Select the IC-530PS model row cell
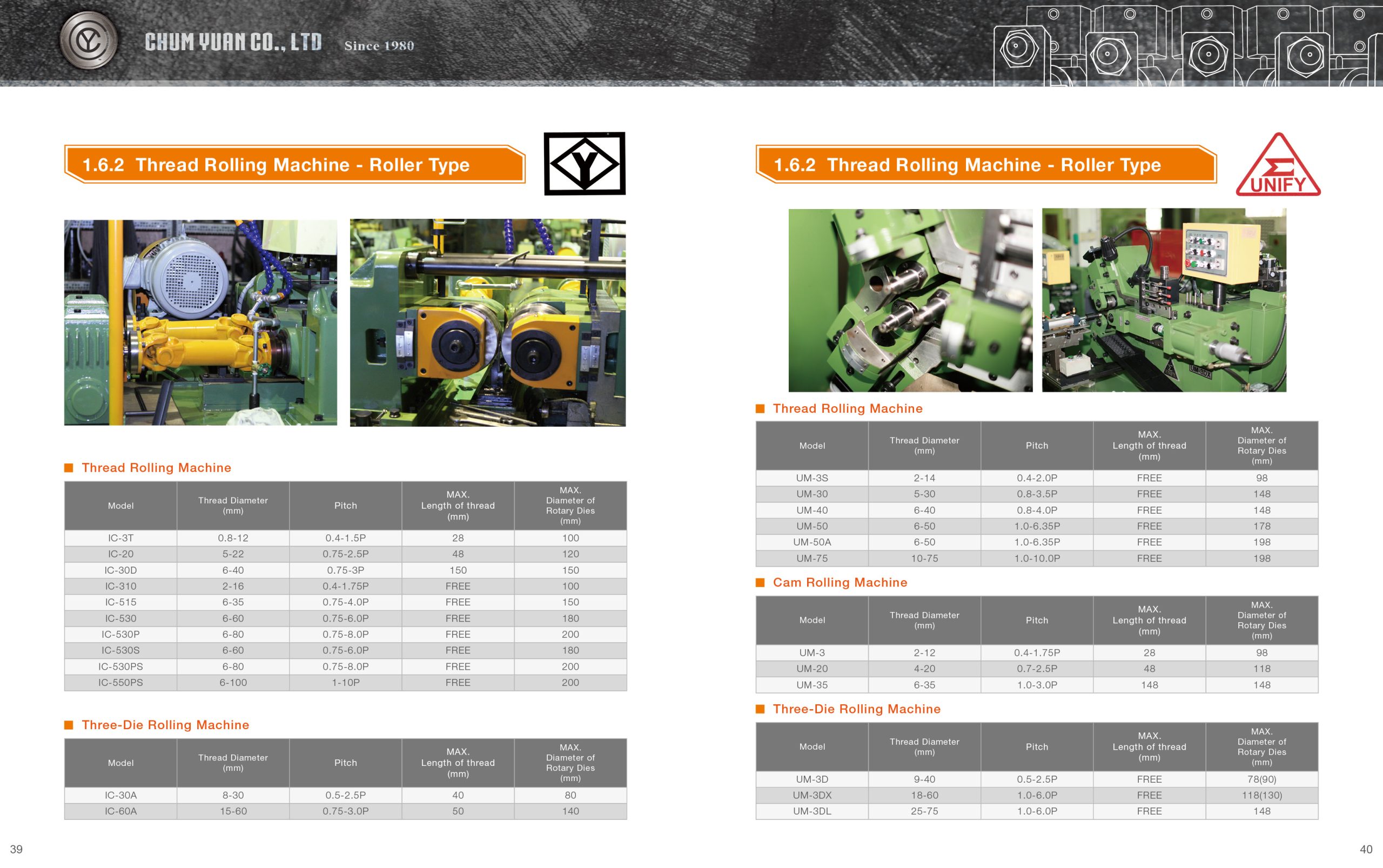Image resolution: width=1383 pixels, height=868 pixels. pyautogui.click(x=120, y=667)
